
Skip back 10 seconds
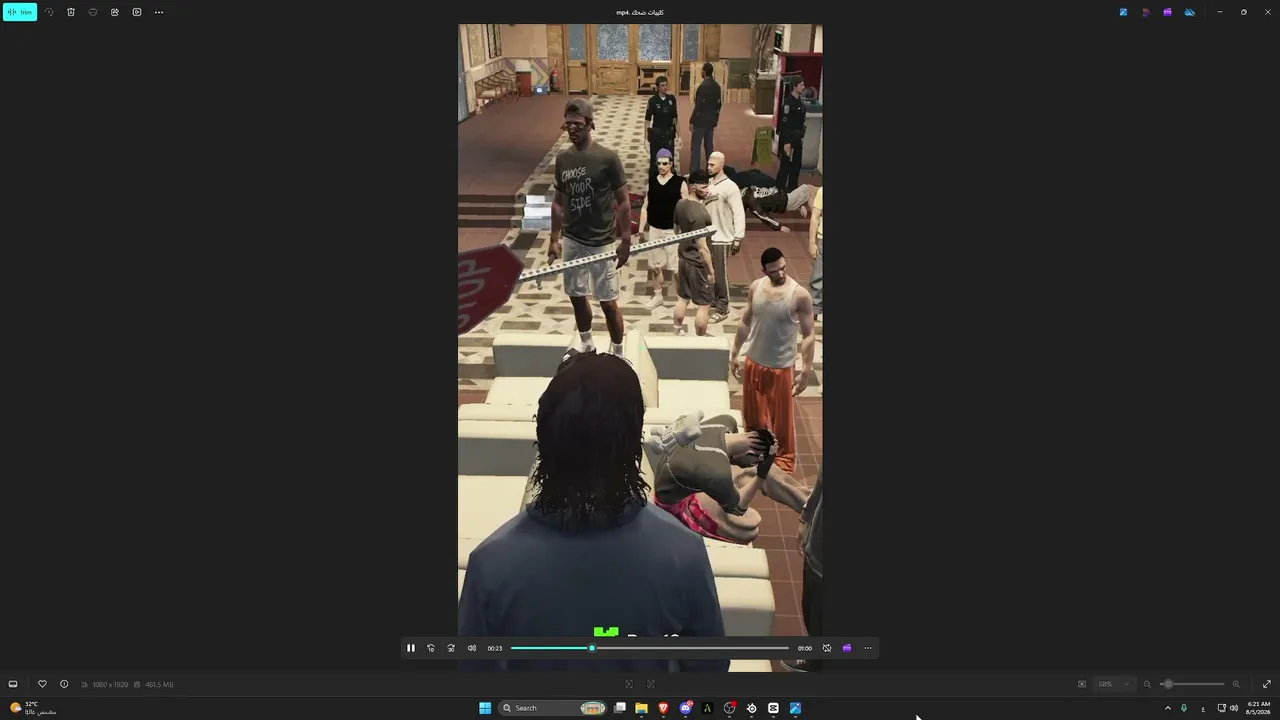431,648
